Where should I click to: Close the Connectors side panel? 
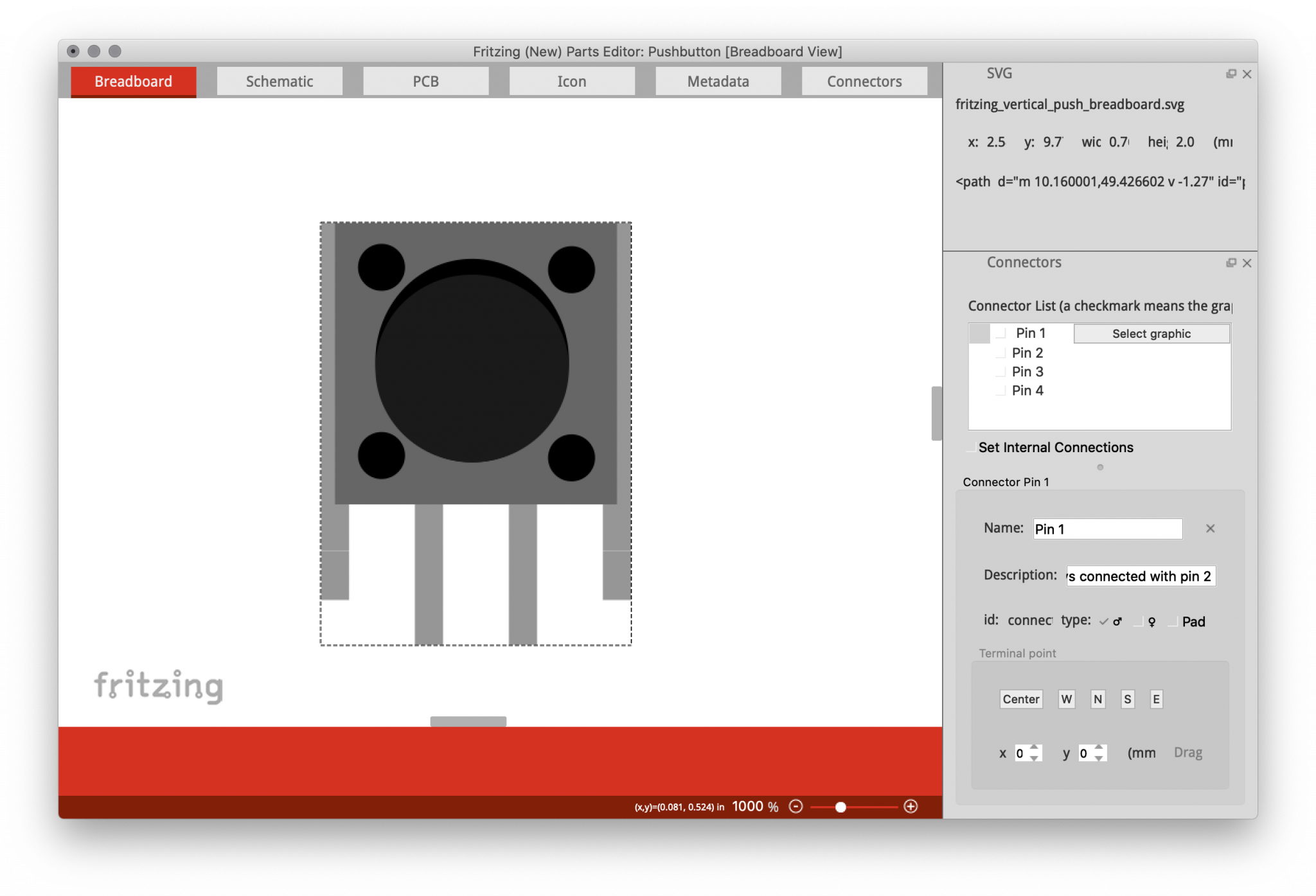[1247, 263]
